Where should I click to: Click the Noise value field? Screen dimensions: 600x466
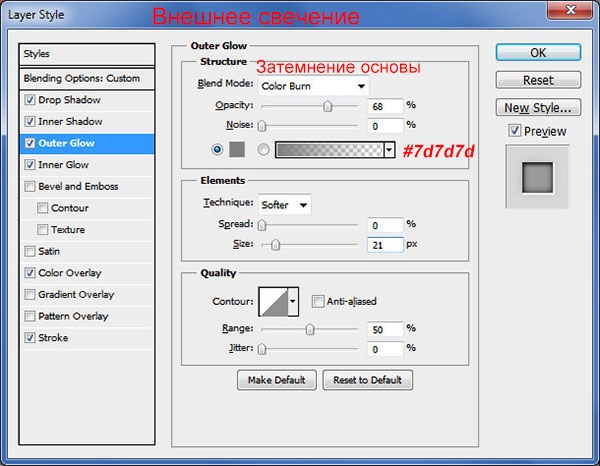click(x=385, y=126)
